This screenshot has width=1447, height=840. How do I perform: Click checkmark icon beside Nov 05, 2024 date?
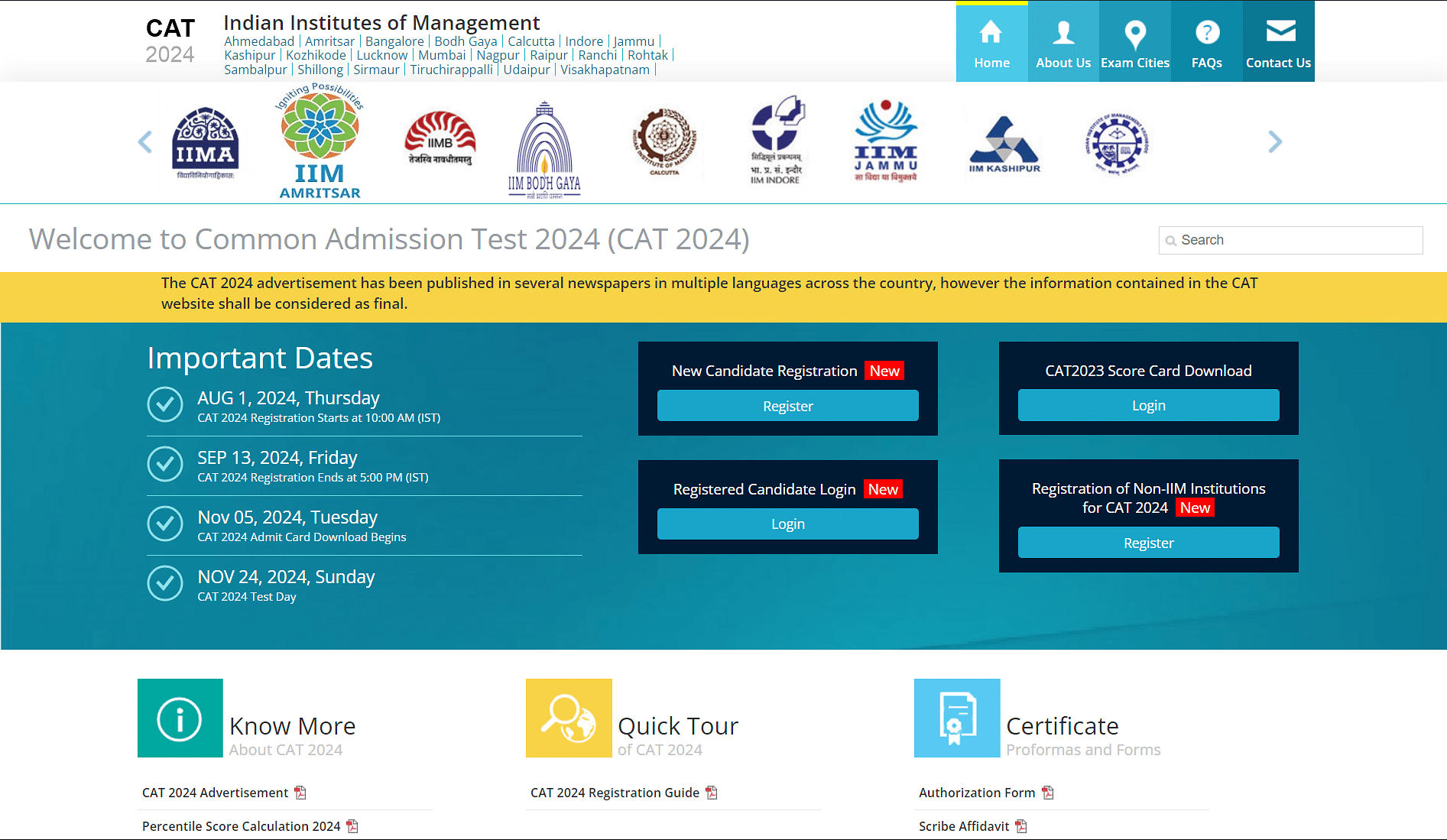(x=165, y=524)
